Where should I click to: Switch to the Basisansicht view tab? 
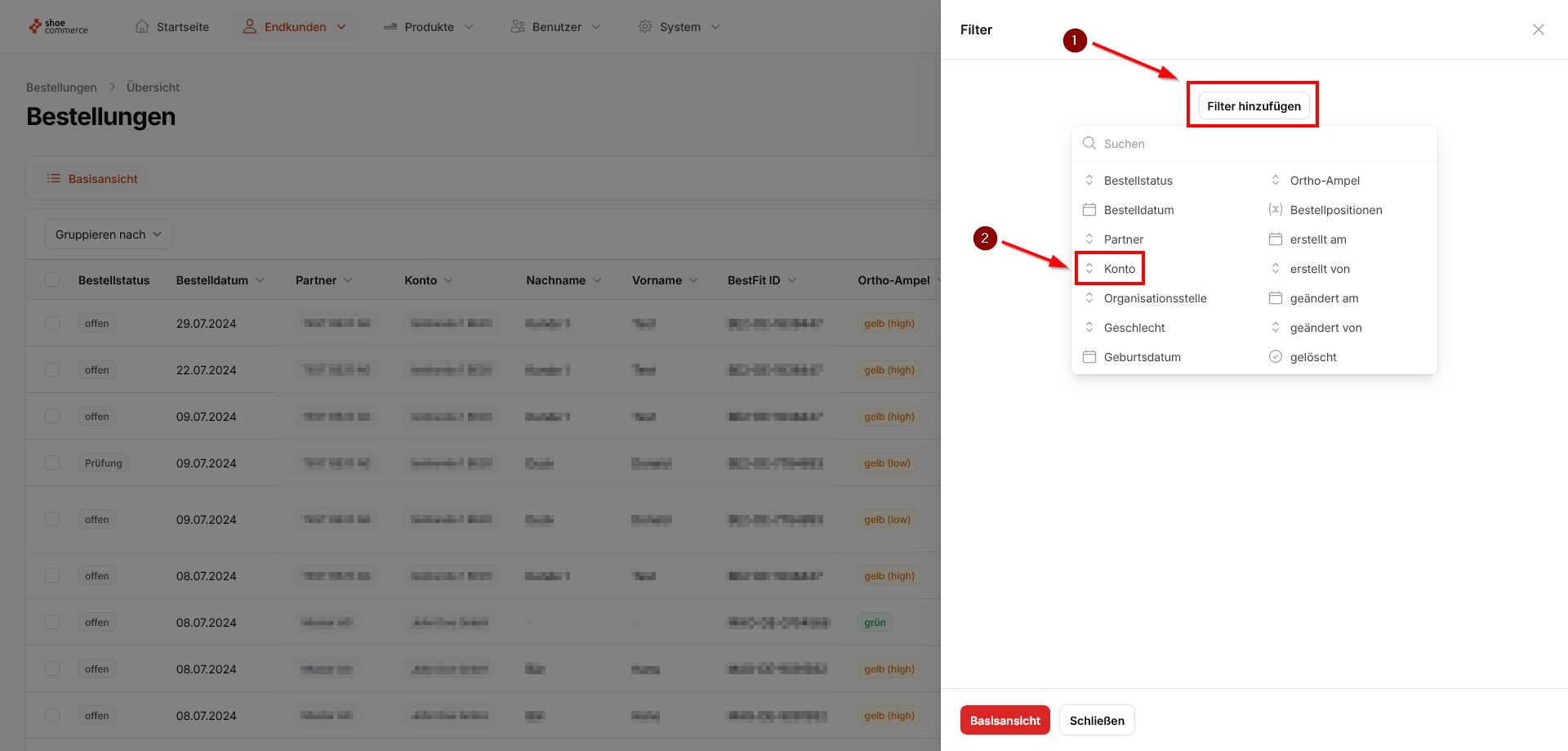click(x=92, y=178)
